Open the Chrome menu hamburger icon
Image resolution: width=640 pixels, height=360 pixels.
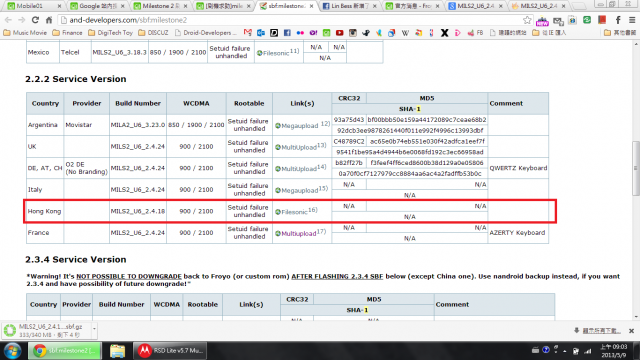point(632,20)
